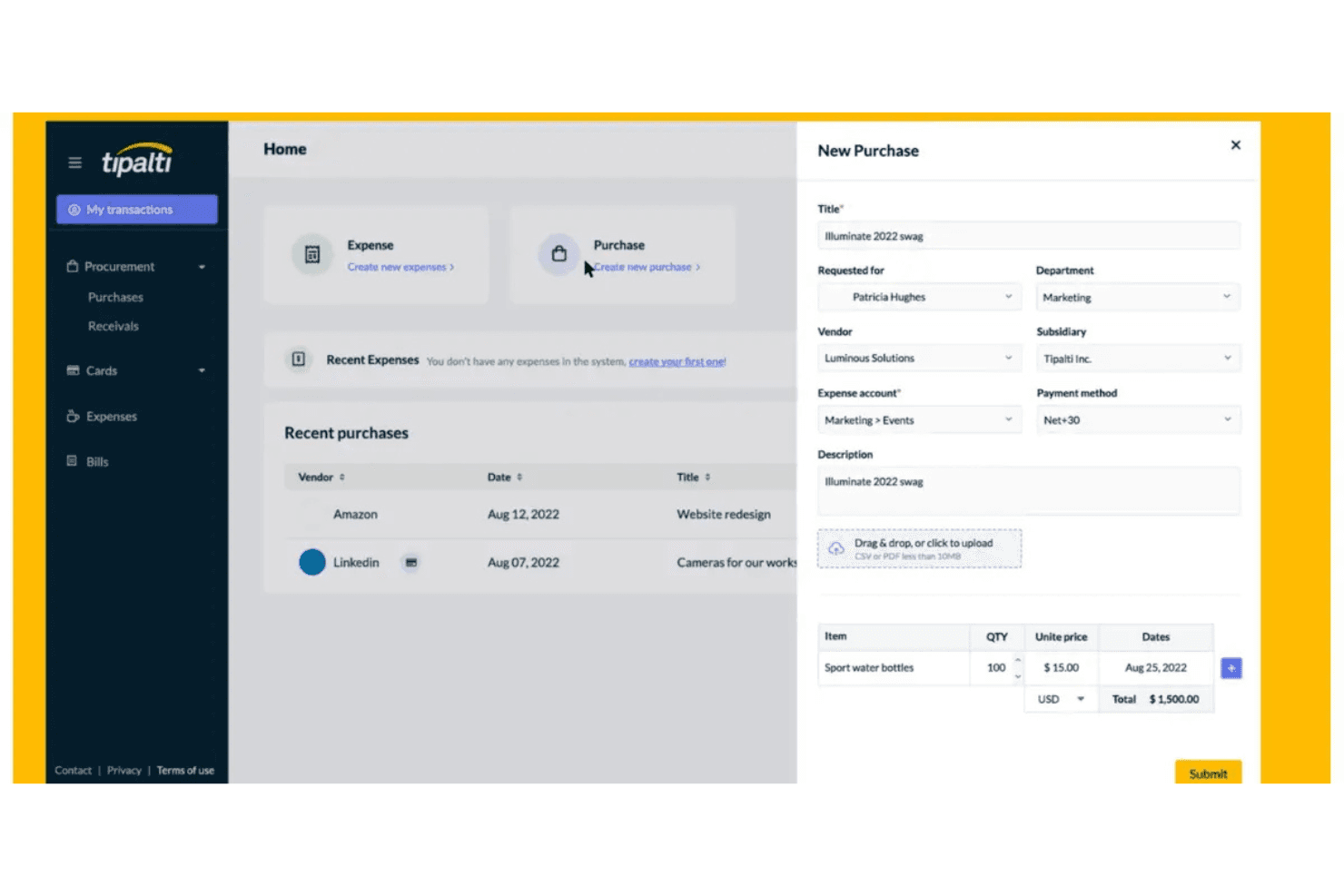
Task: Open the Department dropdown
Action: point(1138,297)
